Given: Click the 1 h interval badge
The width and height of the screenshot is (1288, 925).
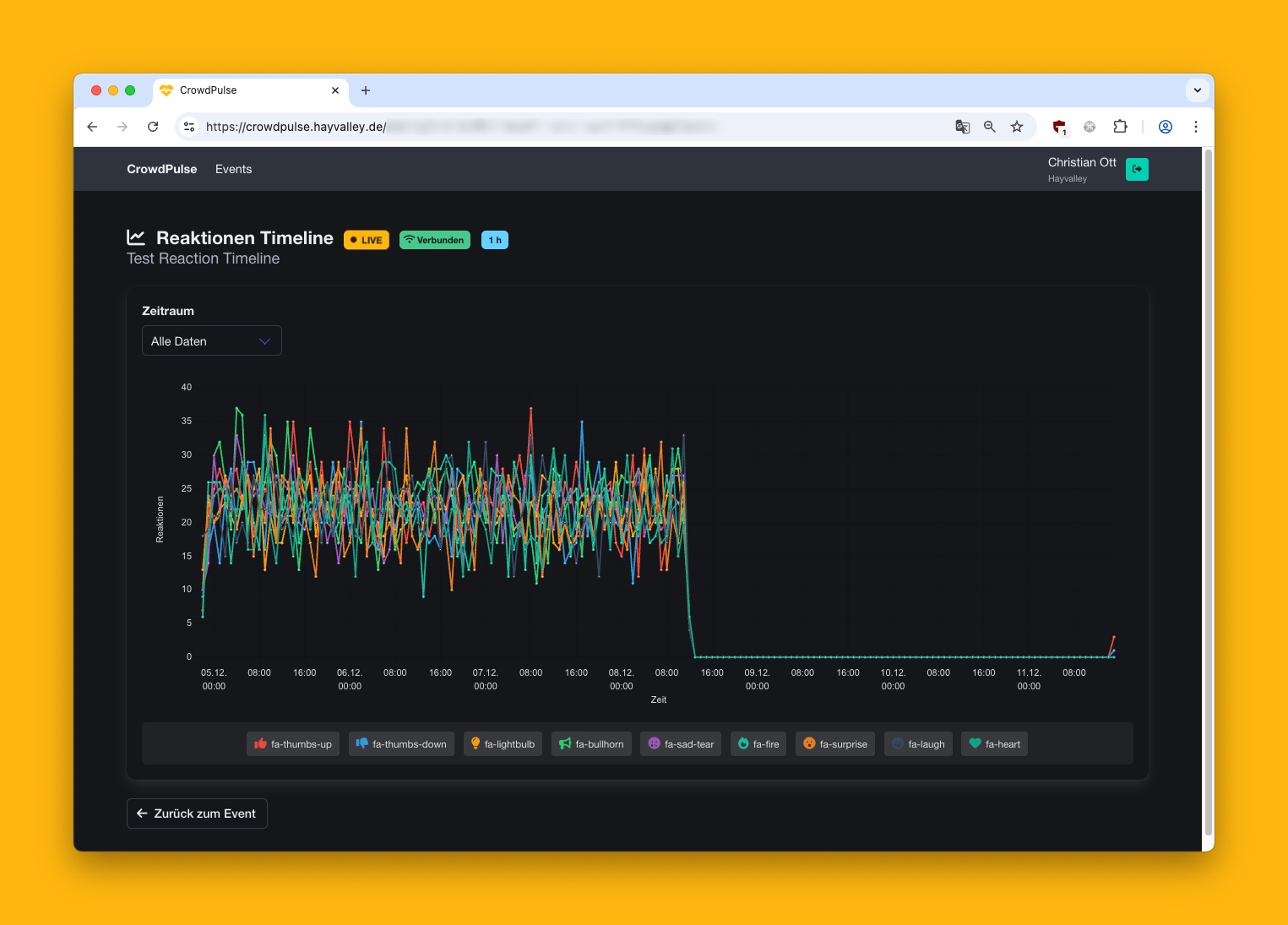Looking at the screenshot, I should (x=495, y=240).
